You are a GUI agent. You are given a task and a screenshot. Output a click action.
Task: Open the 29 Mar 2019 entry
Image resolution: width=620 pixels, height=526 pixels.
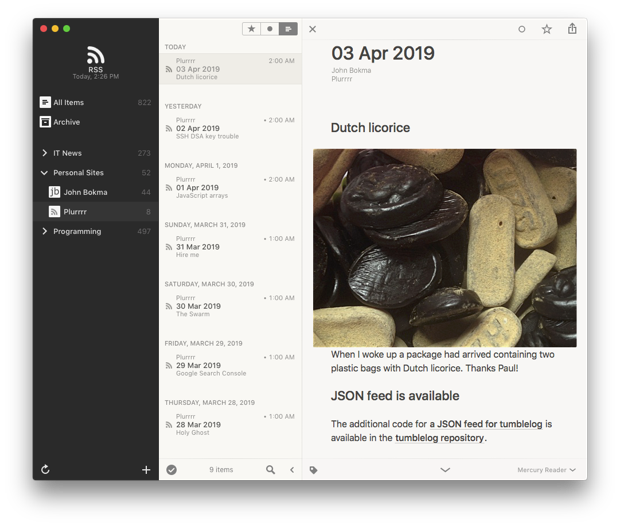(230, 365)
